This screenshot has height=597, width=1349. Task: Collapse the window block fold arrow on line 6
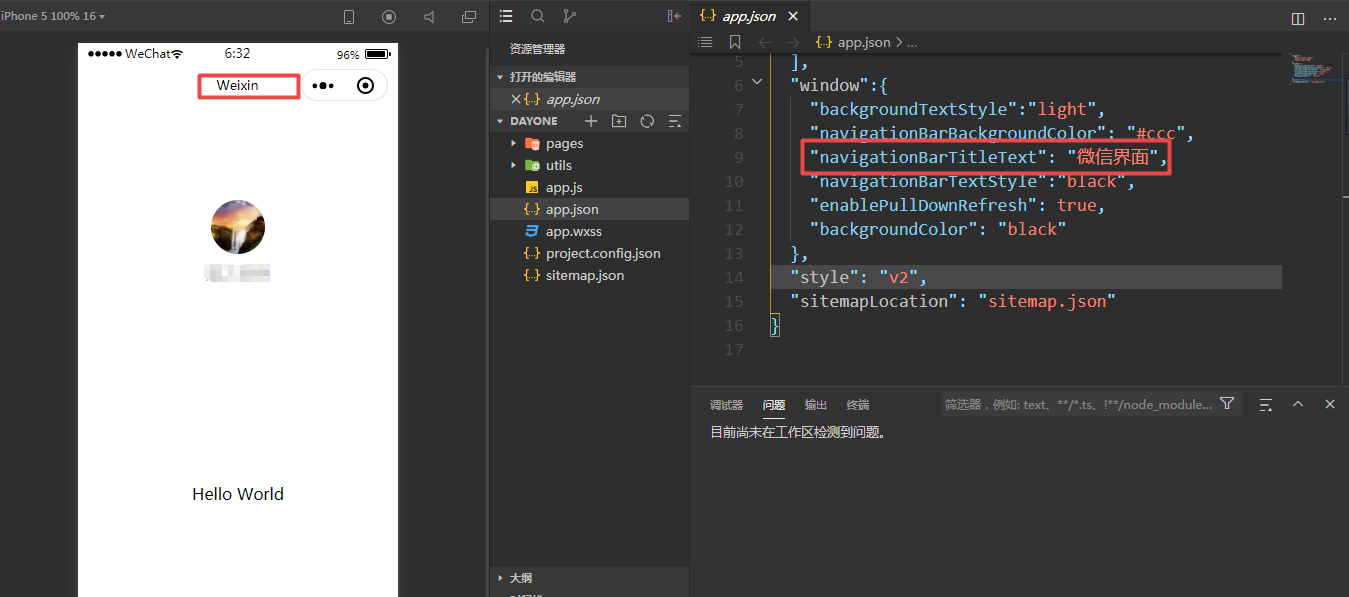click(x=757, y=84)
